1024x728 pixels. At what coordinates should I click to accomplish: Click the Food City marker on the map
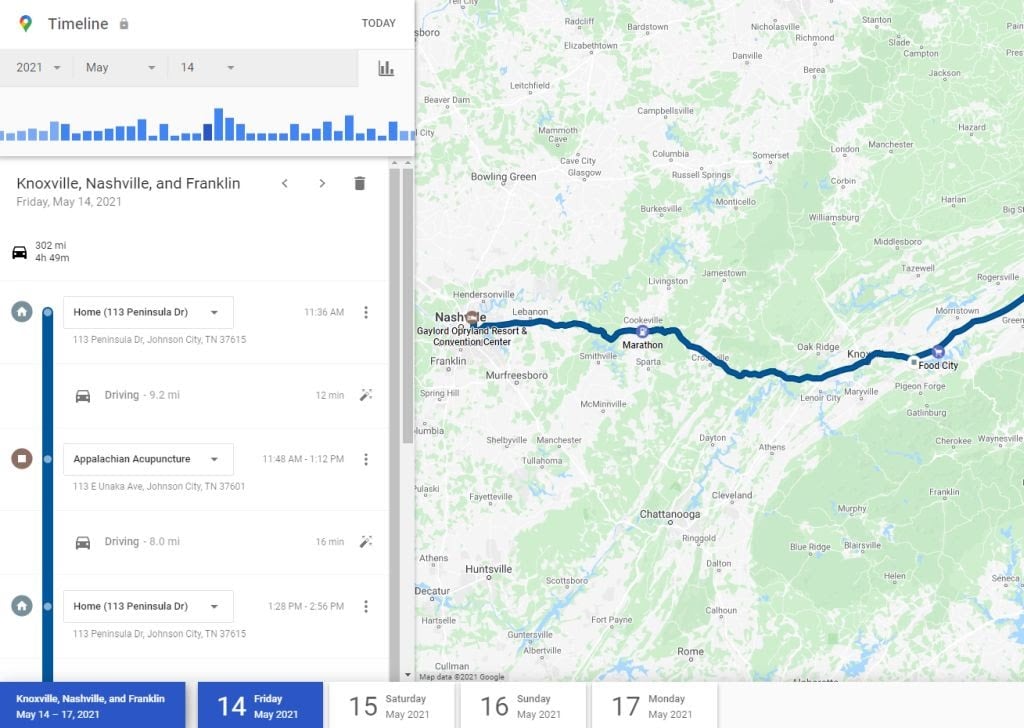tap(938, 353)
